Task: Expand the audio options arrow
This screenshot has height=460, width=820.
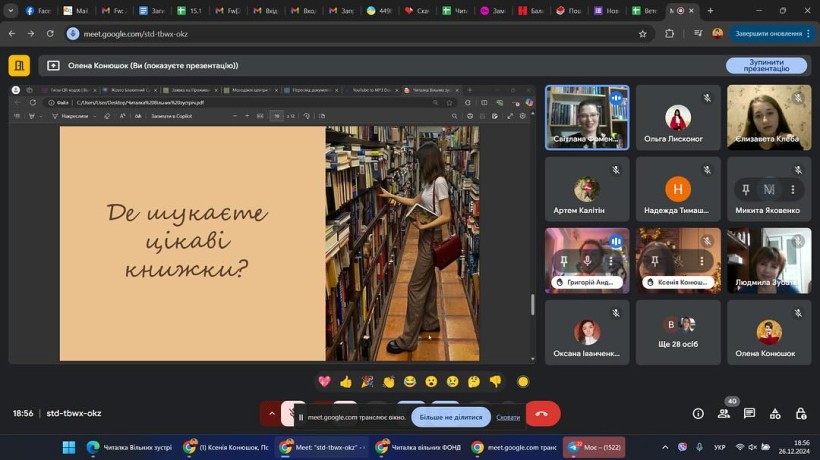Action: (271, 413)
